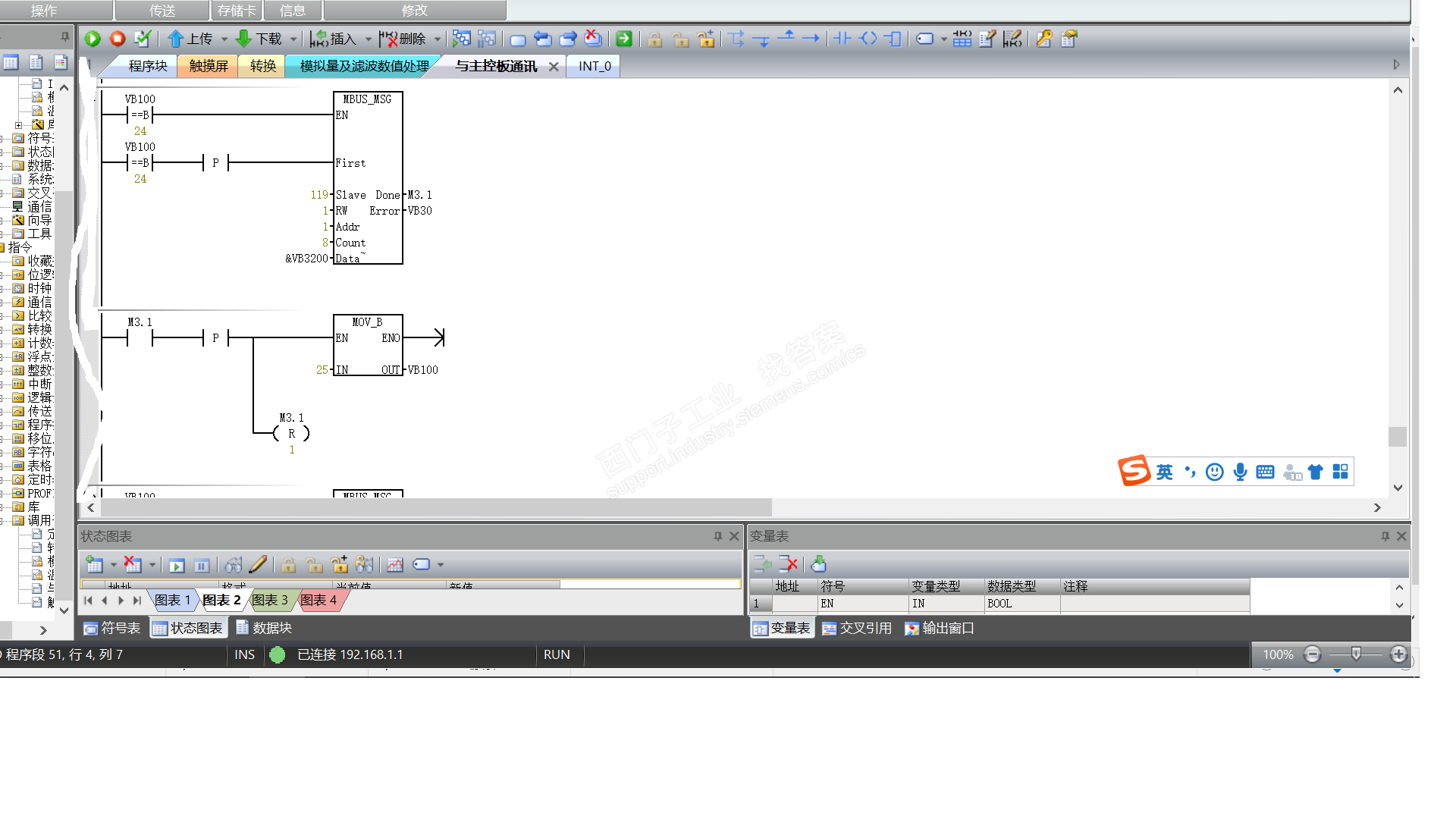Open the 下载 download dropdown arrow
Image resolution: width=1456 pixels, height=819 pixels.
point(293,39)
